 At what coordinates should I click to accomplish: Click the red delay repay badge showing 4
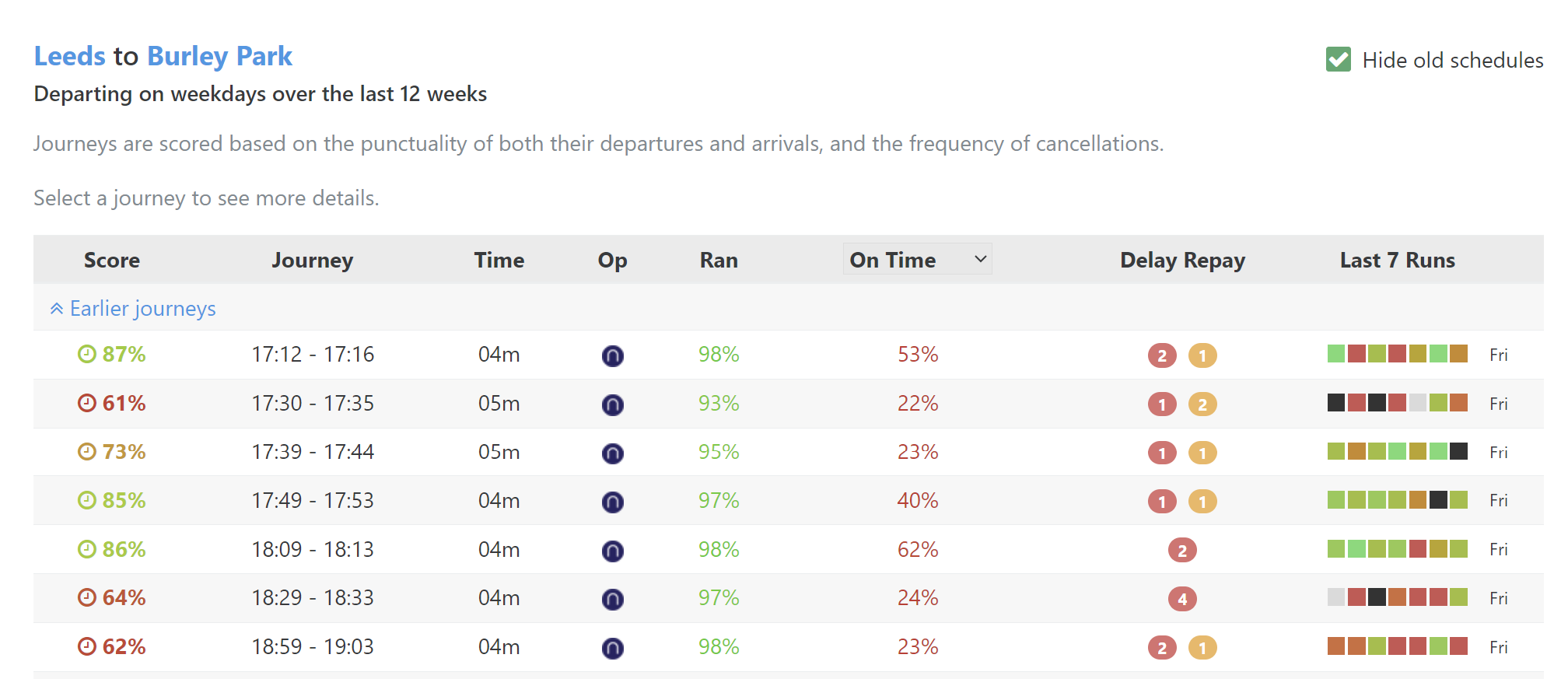pos(1182,599)
